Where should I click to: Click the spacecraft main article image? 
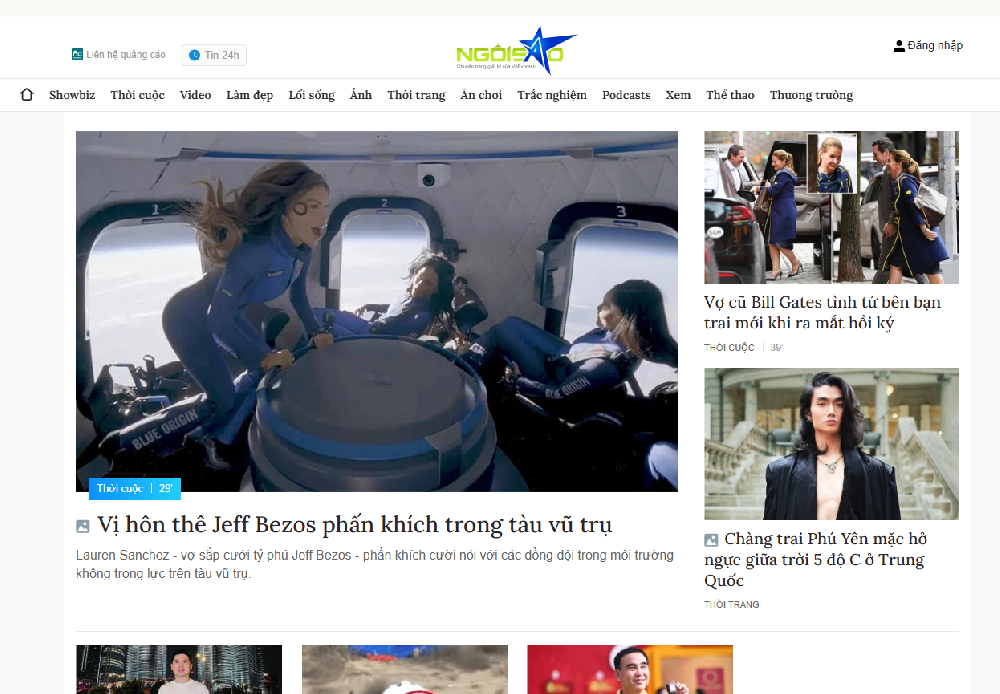pos(376,310)
